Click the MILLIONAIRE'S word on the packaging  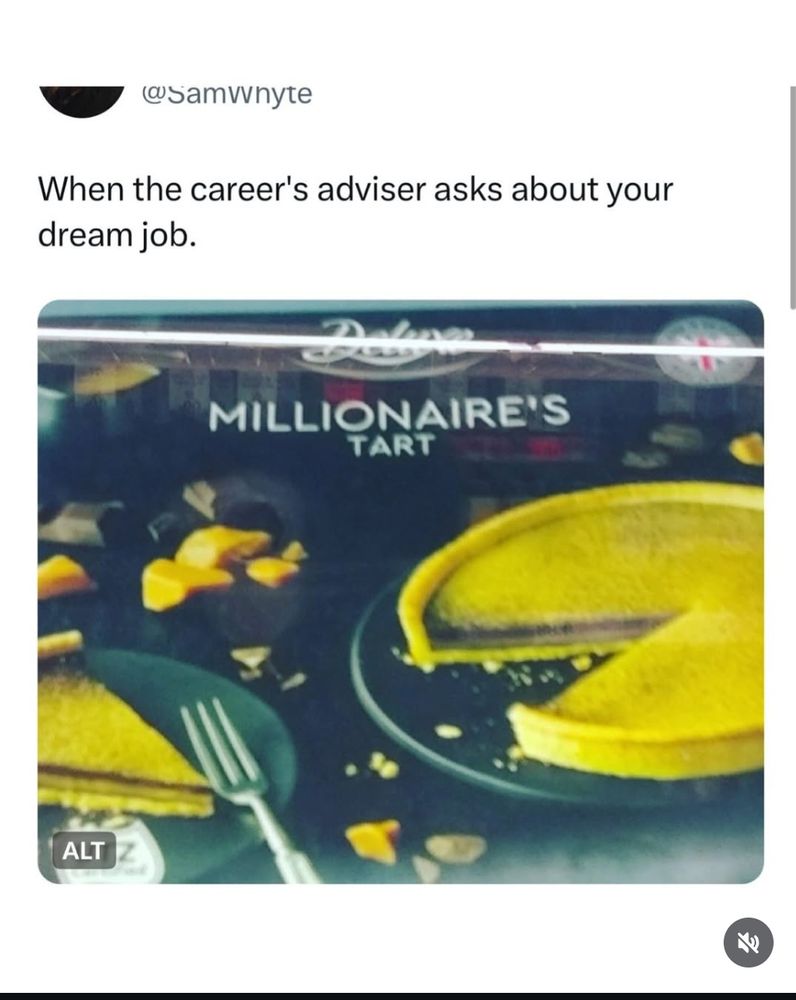(x=390, y=413)
